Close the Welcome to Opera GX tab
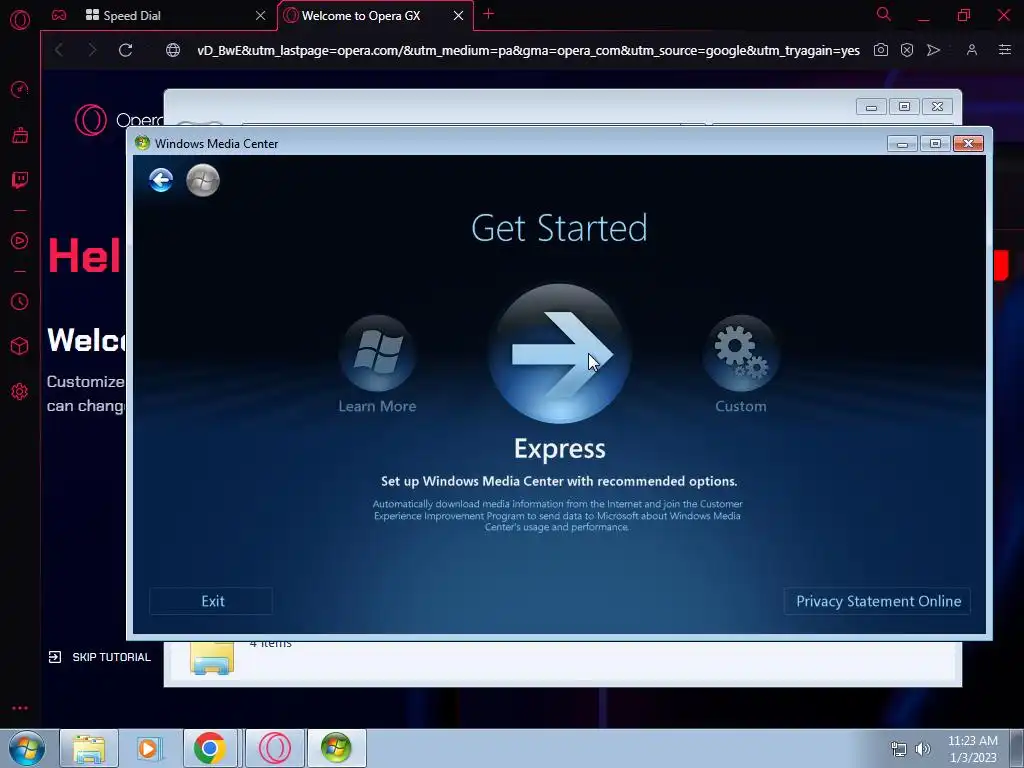 [458, 15]
